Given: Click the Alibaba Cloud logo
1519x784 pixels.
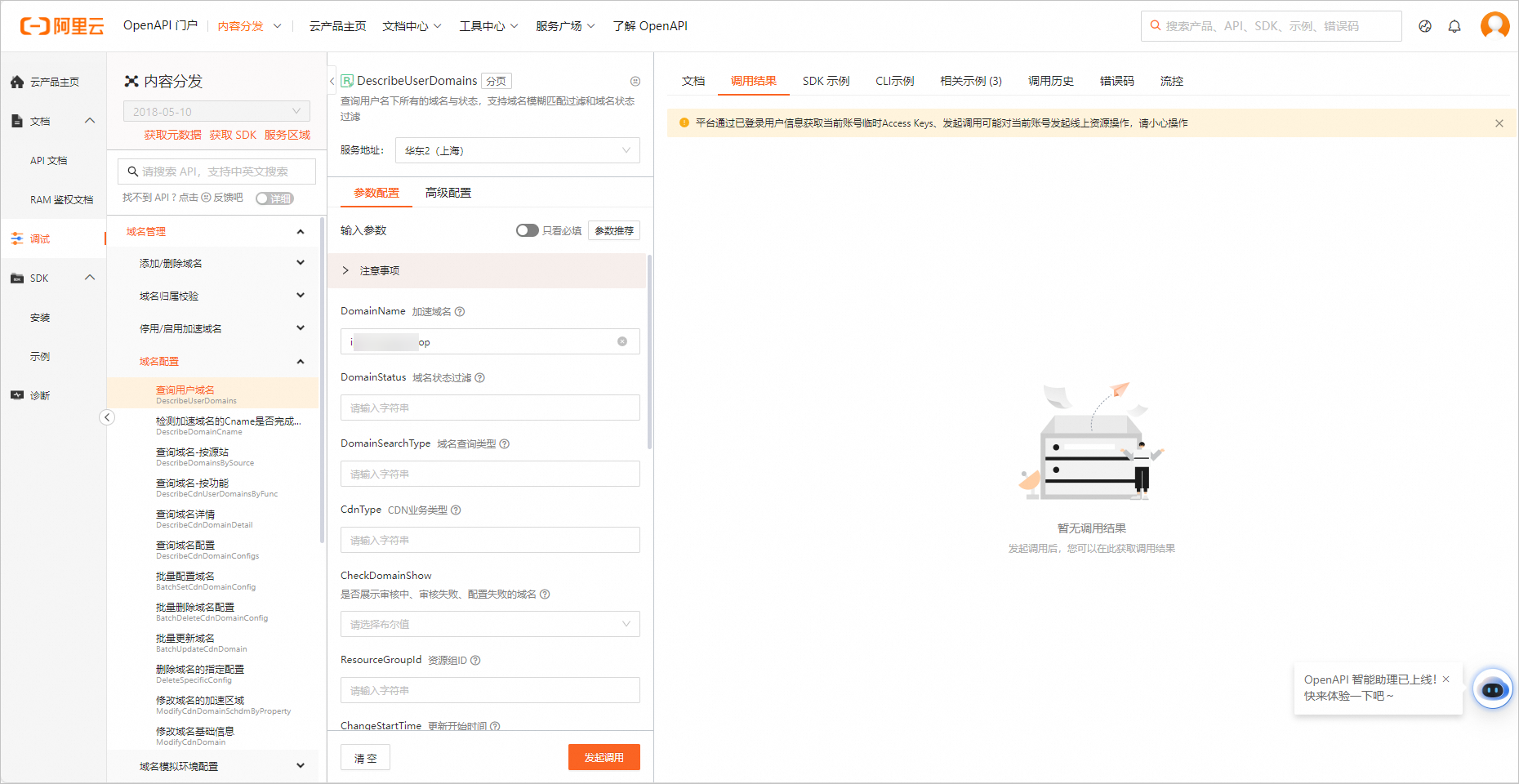Looking at the screenshot, I should point(62,26).
